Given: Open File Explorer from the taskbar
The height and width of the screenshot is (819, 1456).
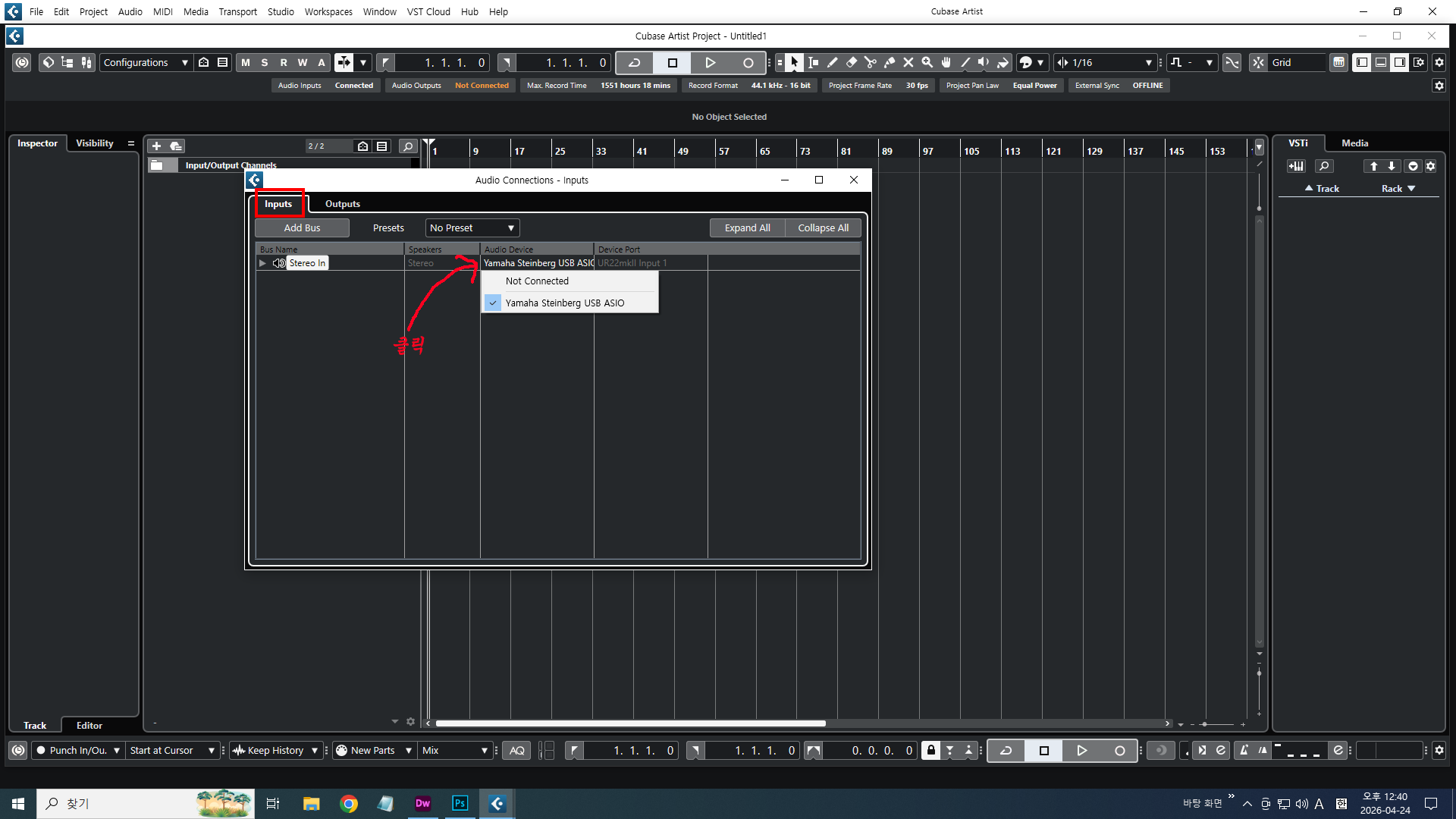Looking at the screenshot, I should [312, 804].
